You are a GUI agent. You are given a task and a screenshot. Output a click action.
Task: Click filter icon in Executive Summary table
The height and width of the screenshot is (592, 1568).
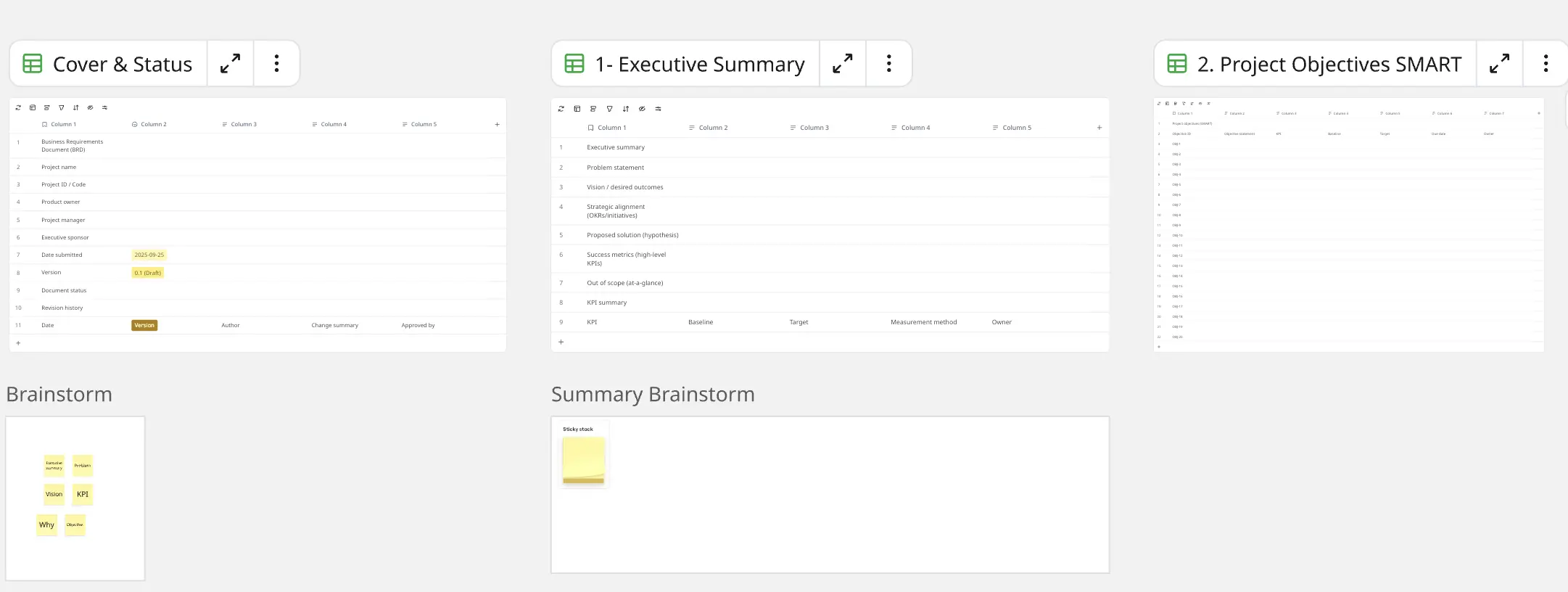click(x=609, y=109)
